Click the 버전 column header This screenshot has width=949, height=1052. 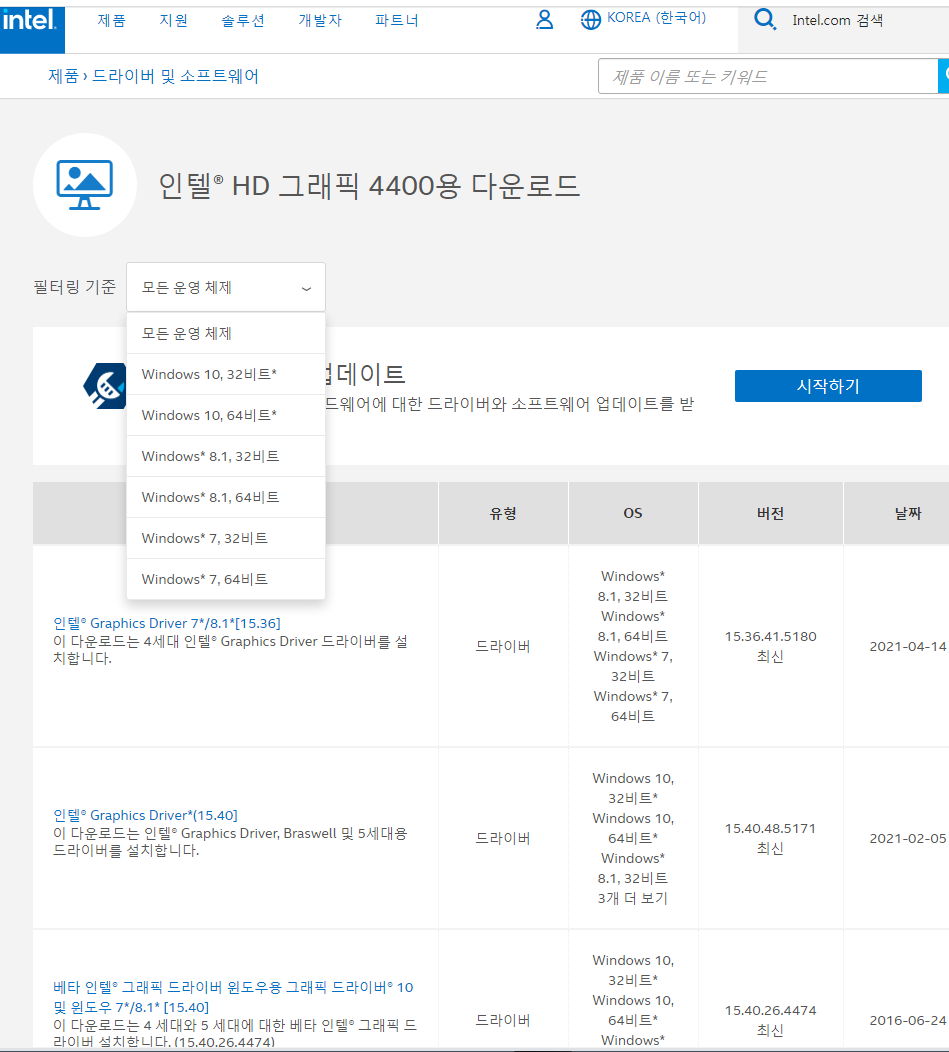coord(770,513)
